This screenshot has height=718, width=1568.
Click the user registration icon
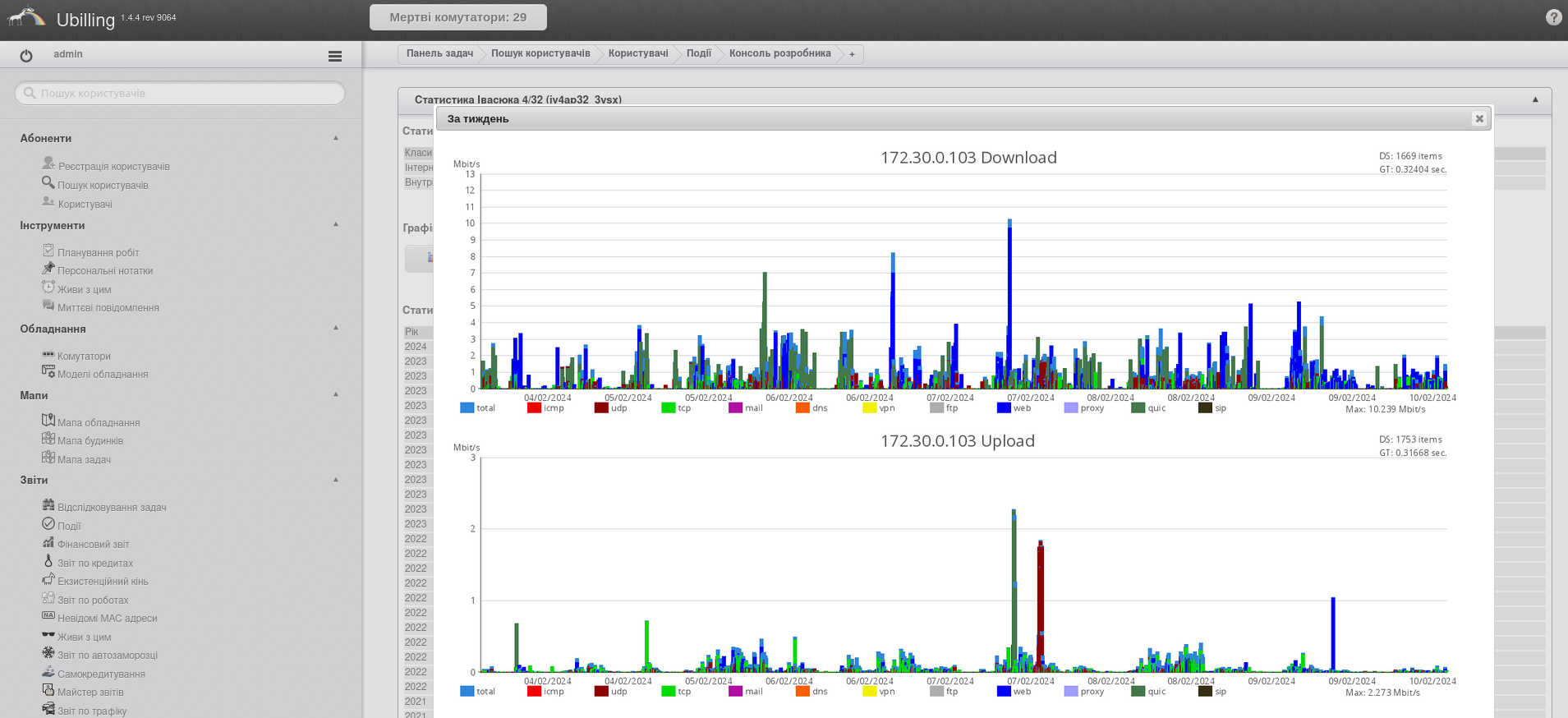(x=48, y=163)
